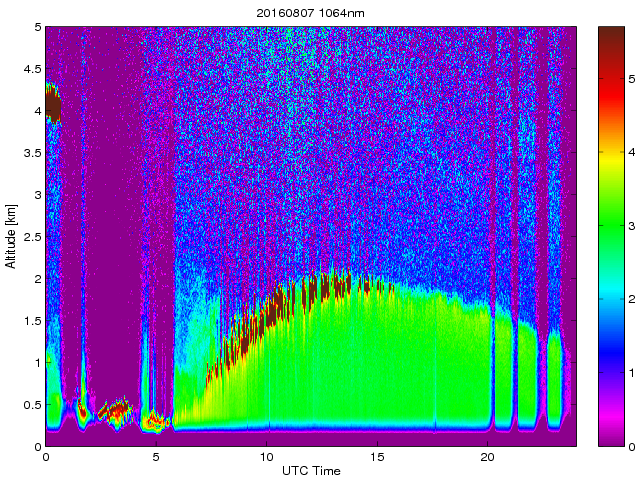Click the dark red region atop the colorbar
Viewport: 640px width, 480px height.
[610, 50]
